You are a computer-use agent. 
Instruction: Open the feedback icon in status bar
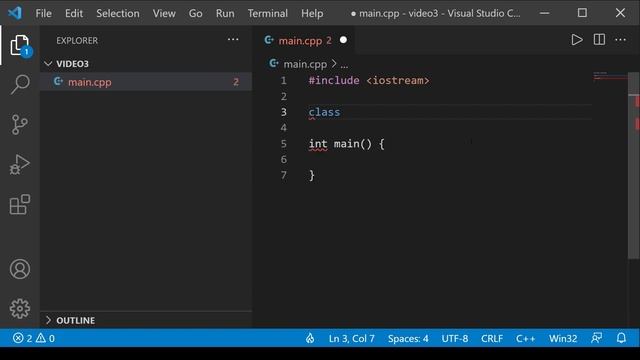[597, 338]
